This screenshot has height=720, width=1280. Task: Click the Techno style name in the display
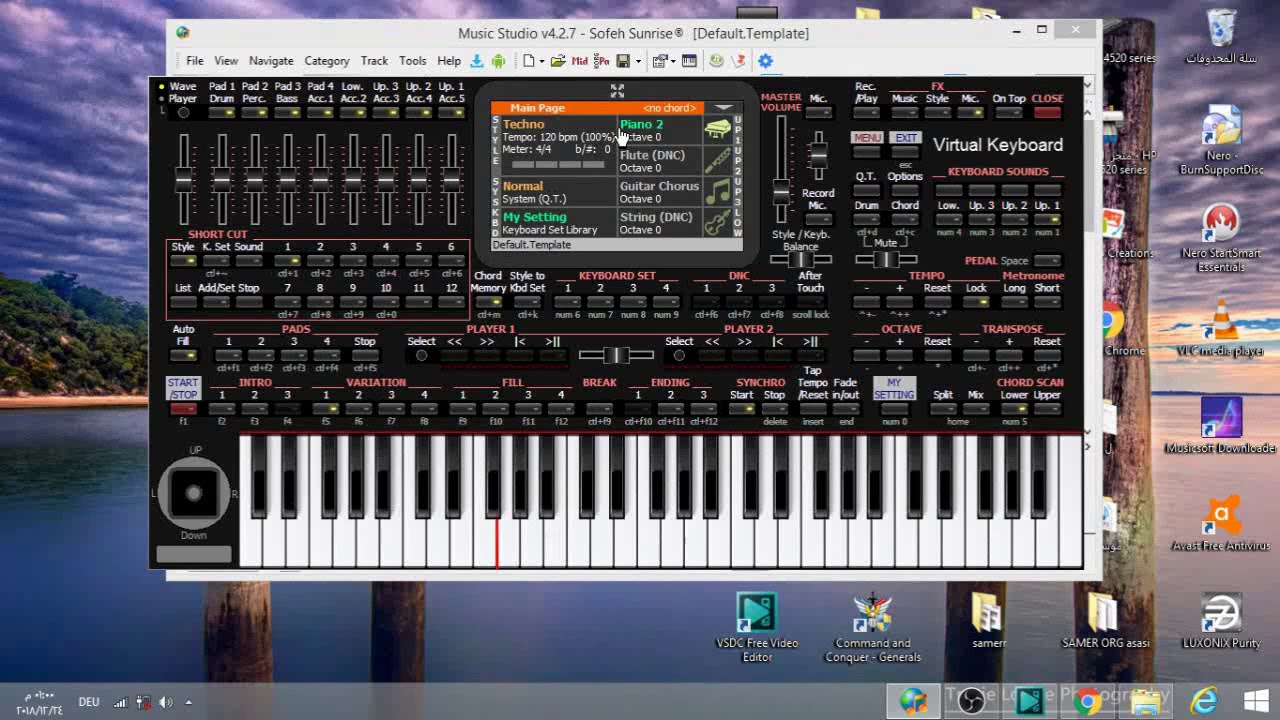(523, 125)
